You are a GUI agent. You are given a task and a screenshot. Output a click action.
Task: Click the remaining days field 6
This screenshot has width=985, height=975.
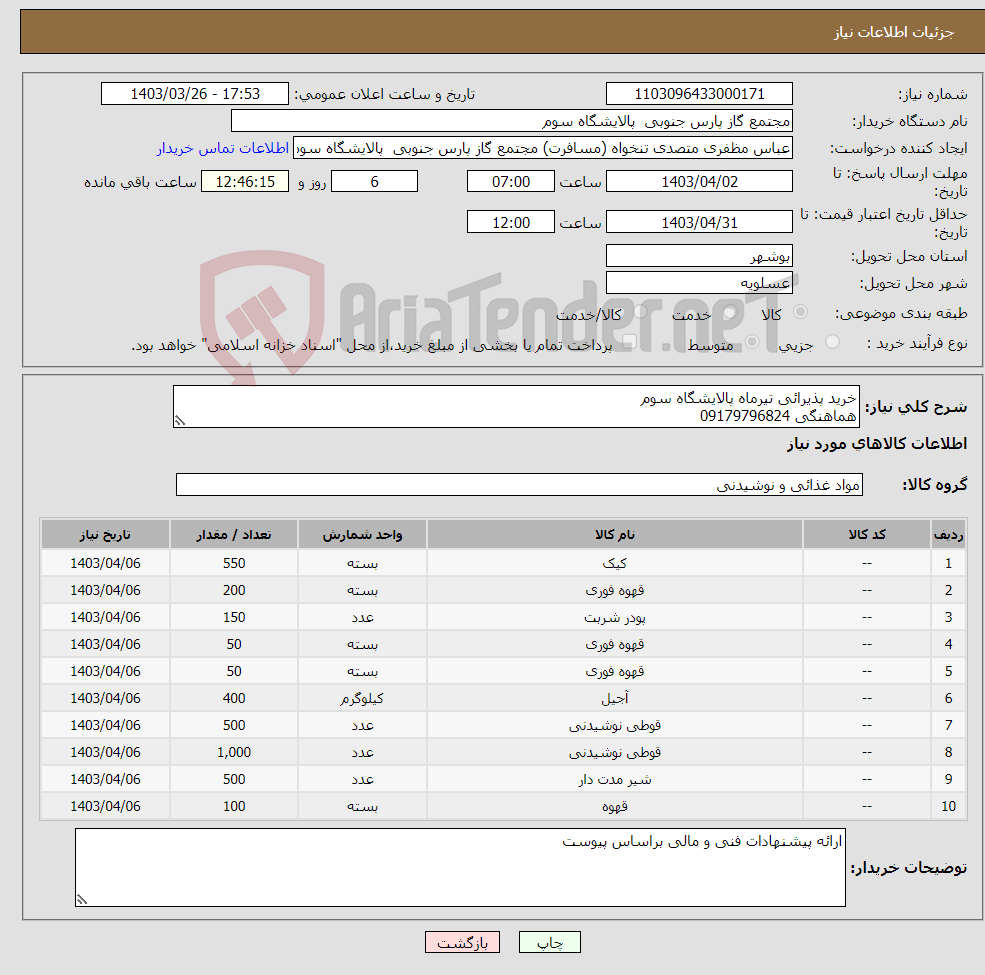[x=374, y=182]
